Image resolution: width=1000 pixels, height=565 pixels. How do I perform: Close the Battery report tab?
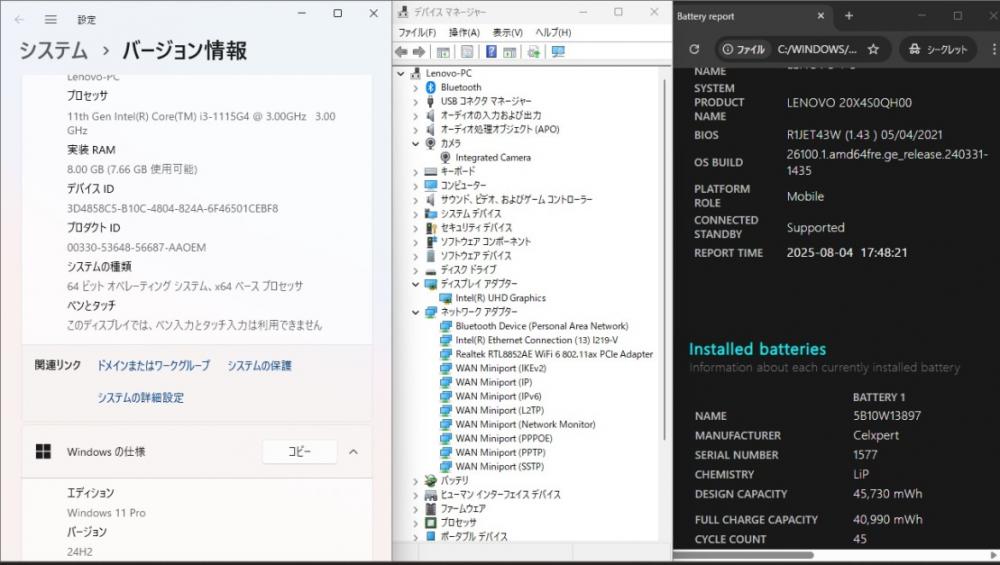(821, 16)
